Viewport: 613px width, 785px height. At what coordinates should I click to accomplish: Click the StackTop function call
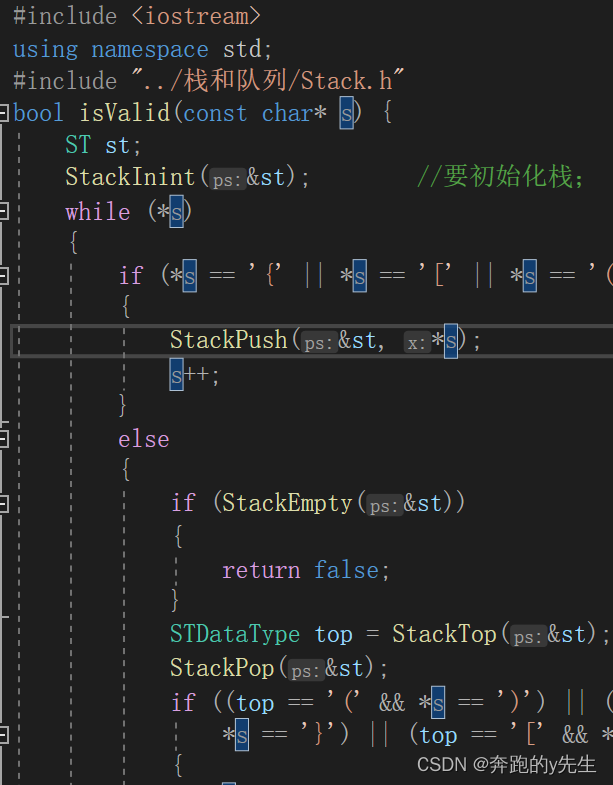(444, 634)
